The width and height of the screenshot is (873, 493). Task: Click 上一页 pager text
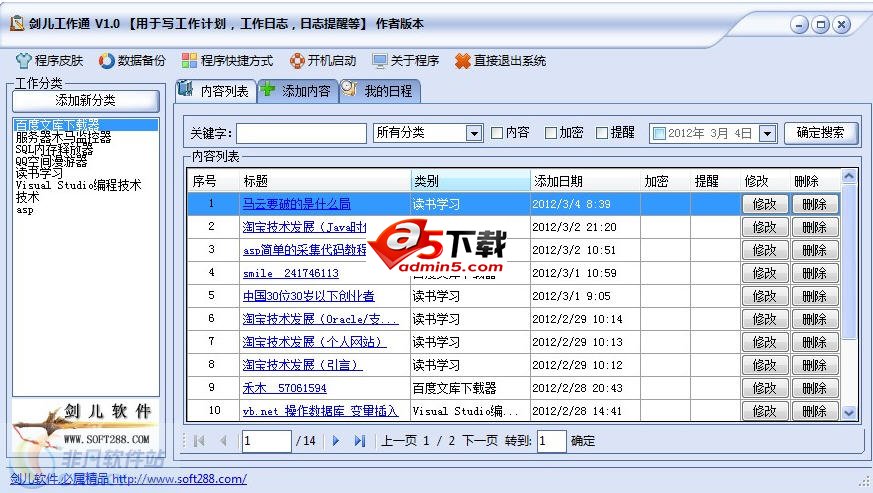point(399,441)
